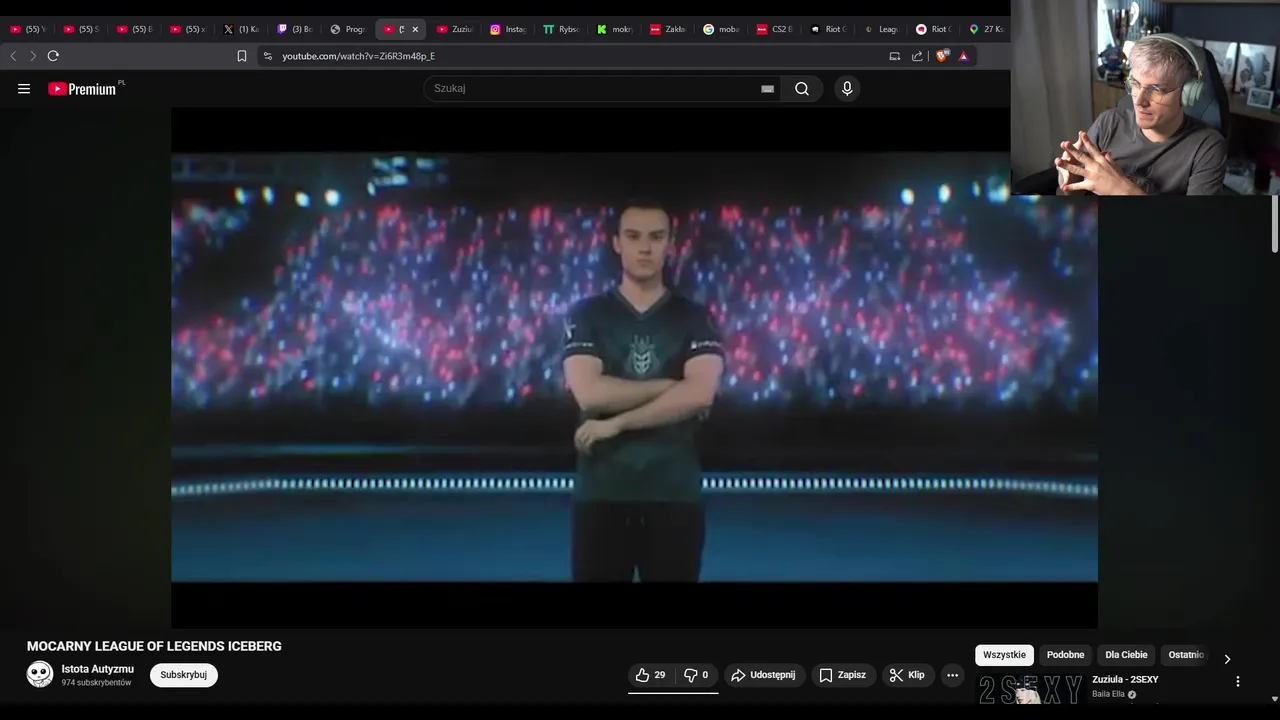
Task: Open the Zuziula - 2SEXY video title
Action: 1125,680
